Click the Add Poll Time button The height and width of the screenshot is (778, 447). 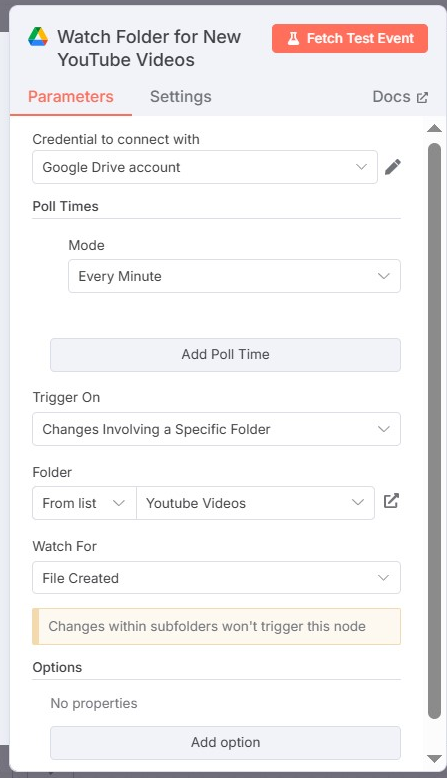225,355
